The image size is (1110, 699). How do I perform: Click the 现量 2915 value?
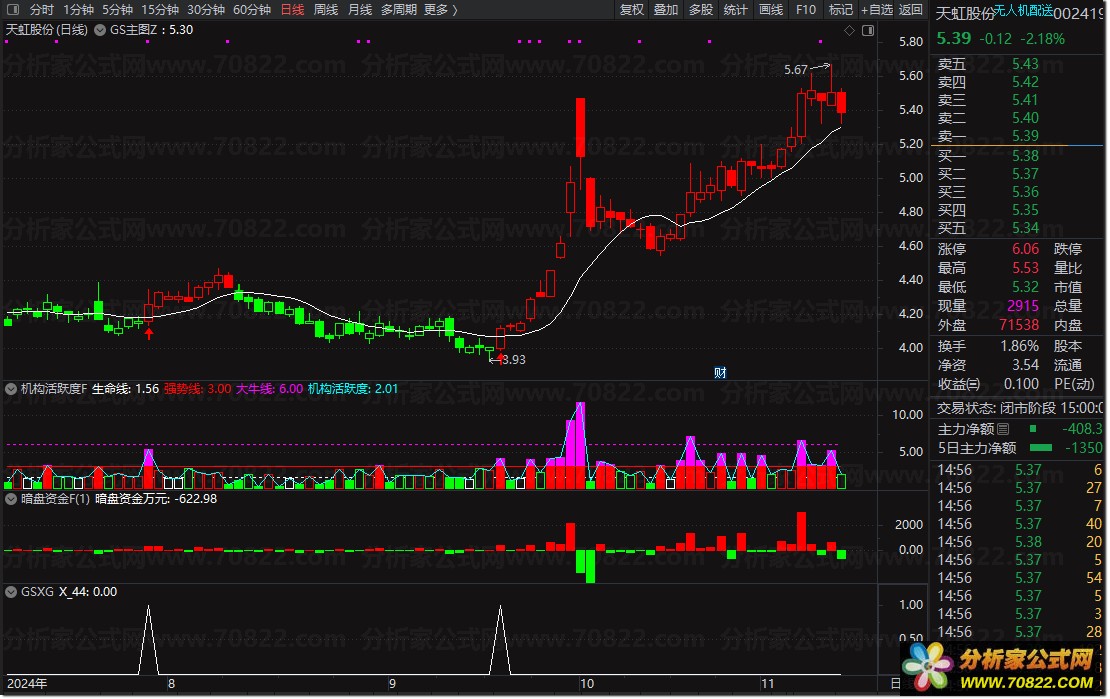coord(1023,306)
